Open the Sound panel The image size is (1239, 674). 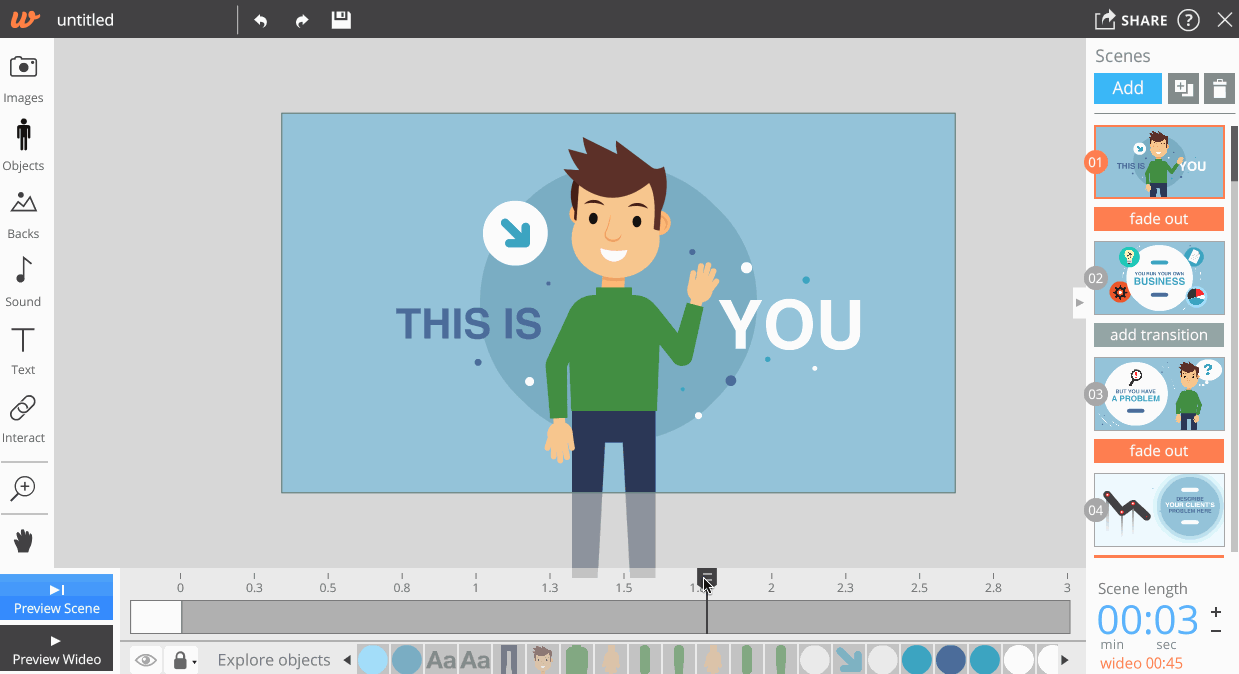[x=23, y=282]
